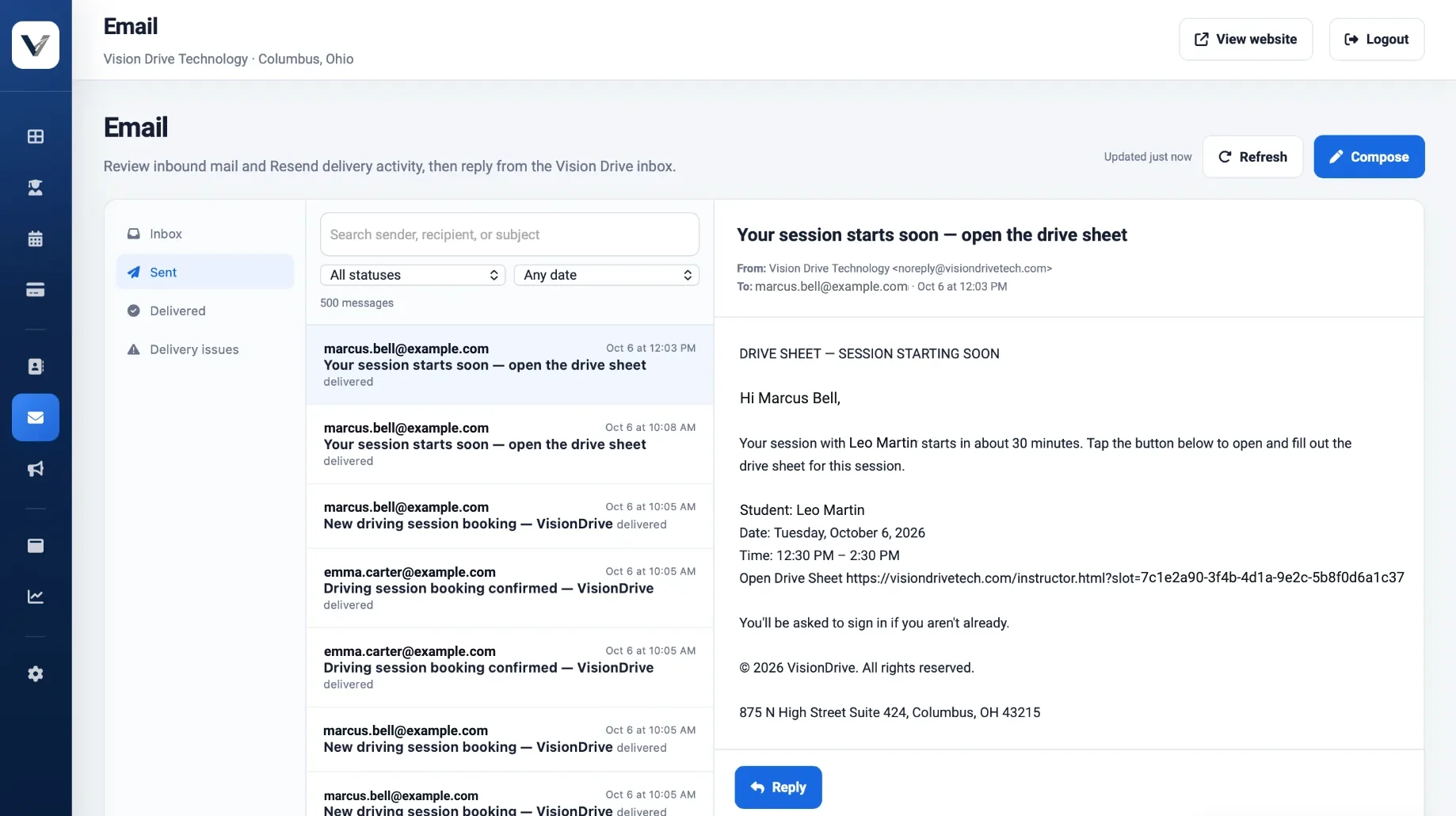Open the students graduate icon in sidebar
The width and height of the screenshot is (1456, 816).
click(36, 188)
